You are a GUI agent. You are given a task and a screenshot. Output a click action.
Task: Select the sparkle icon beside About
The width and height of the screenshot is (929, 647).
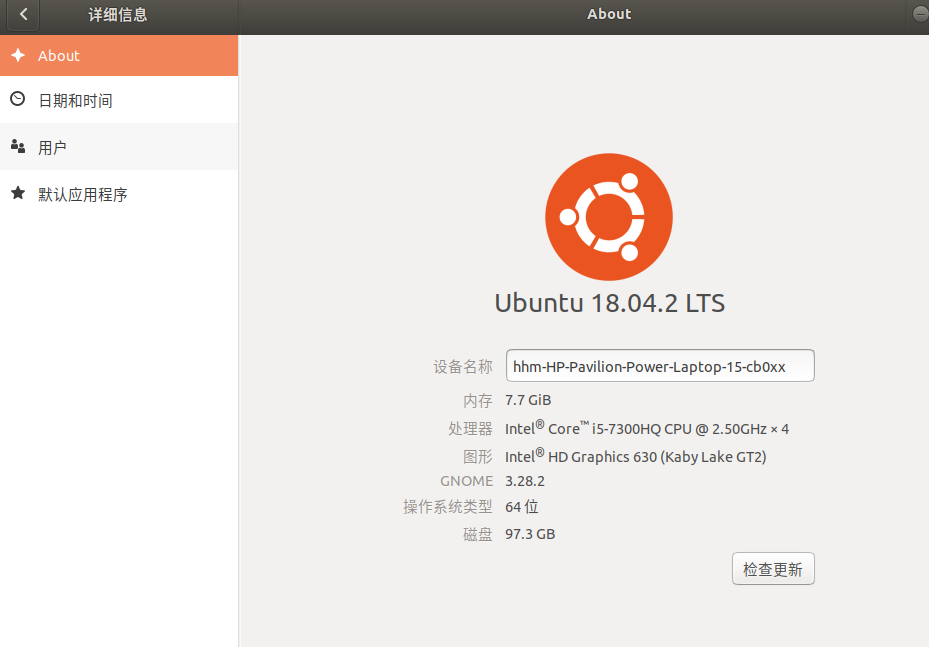tap(18, 56)
